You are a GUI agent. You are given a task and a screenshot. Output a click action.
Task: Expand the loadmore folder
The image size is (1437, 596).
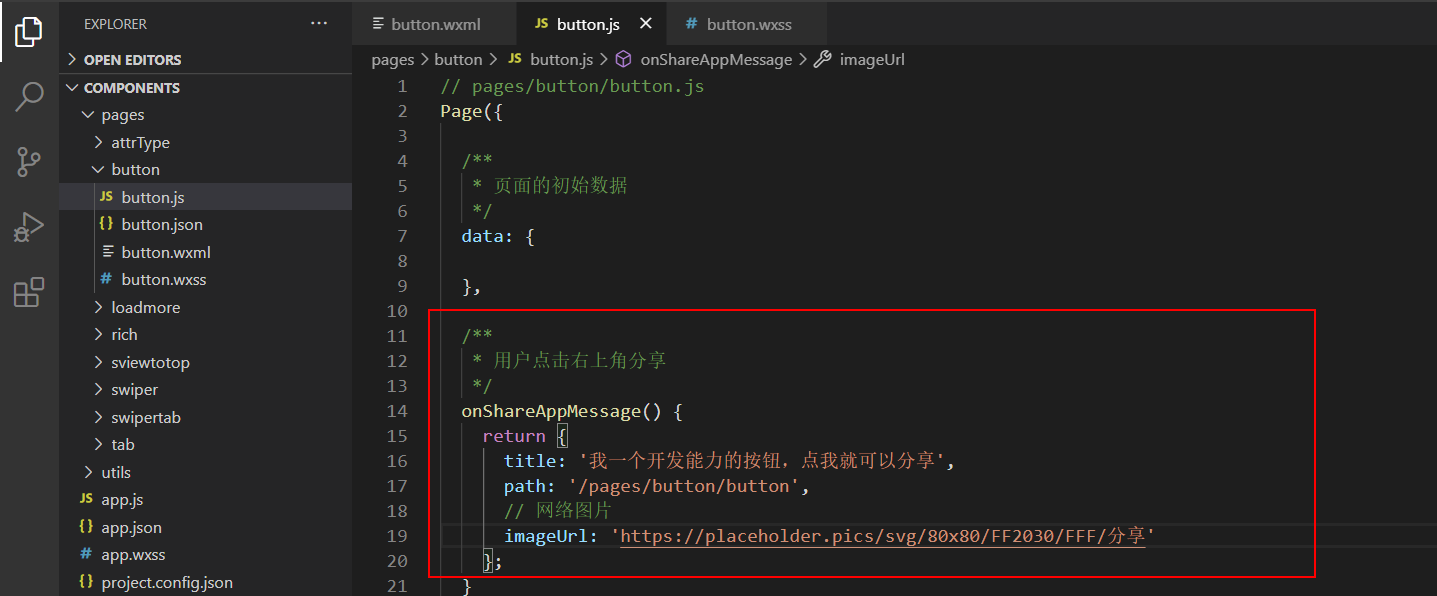pyautogui.click(x=206, y=307)
